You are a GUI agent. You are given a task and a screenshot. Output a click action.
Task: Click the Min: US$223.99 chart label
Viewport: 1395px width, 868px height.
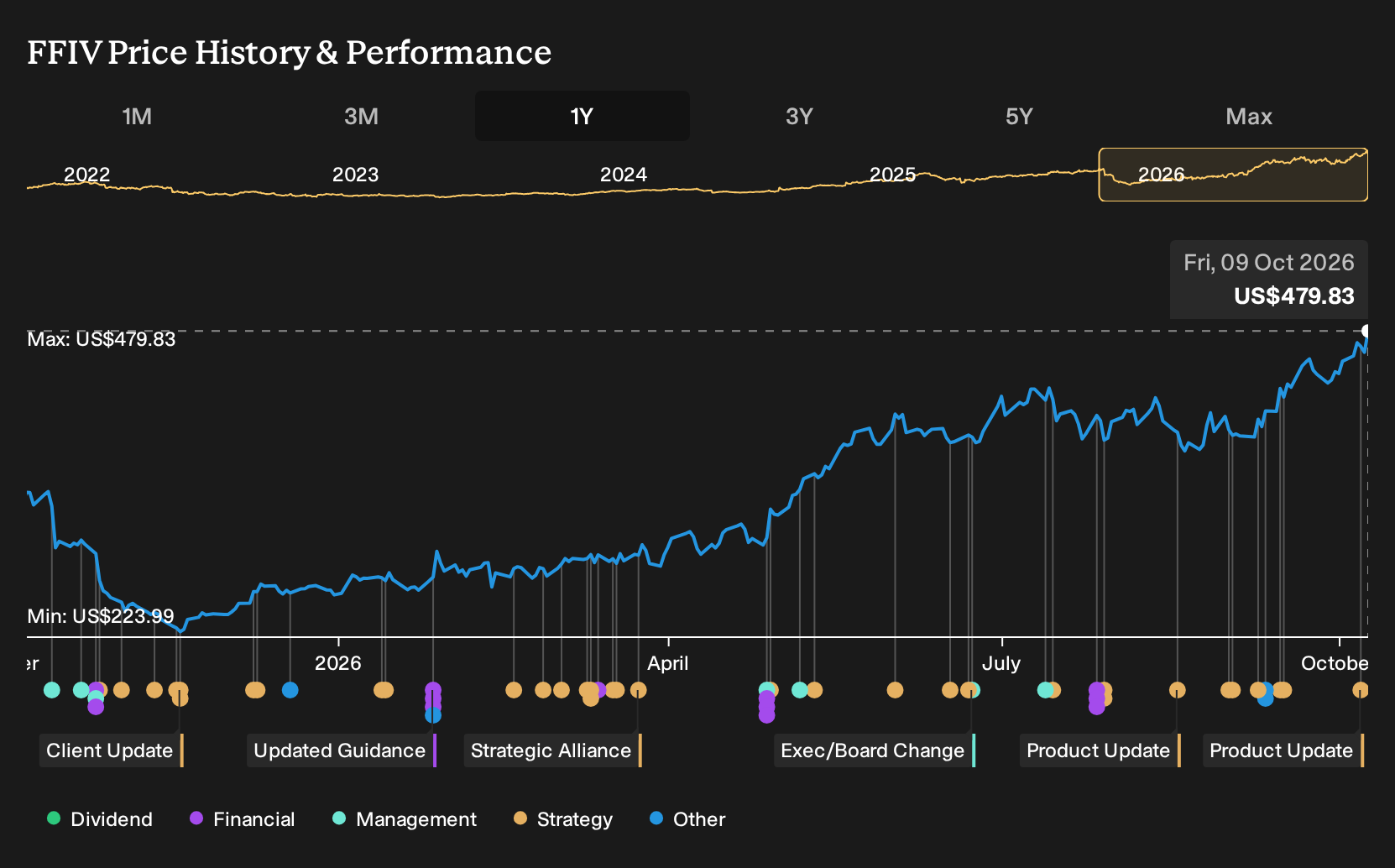tap(101, 616)
